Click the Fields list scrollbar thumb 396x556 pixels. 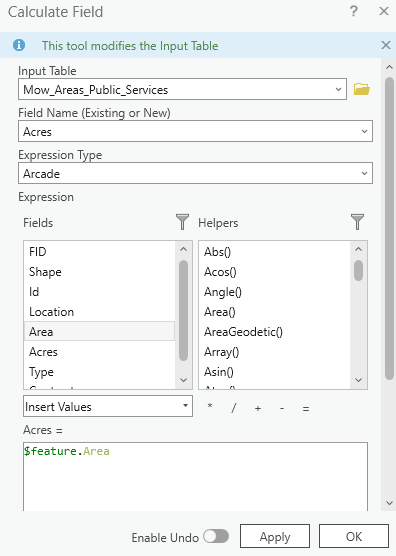[183, 311]
